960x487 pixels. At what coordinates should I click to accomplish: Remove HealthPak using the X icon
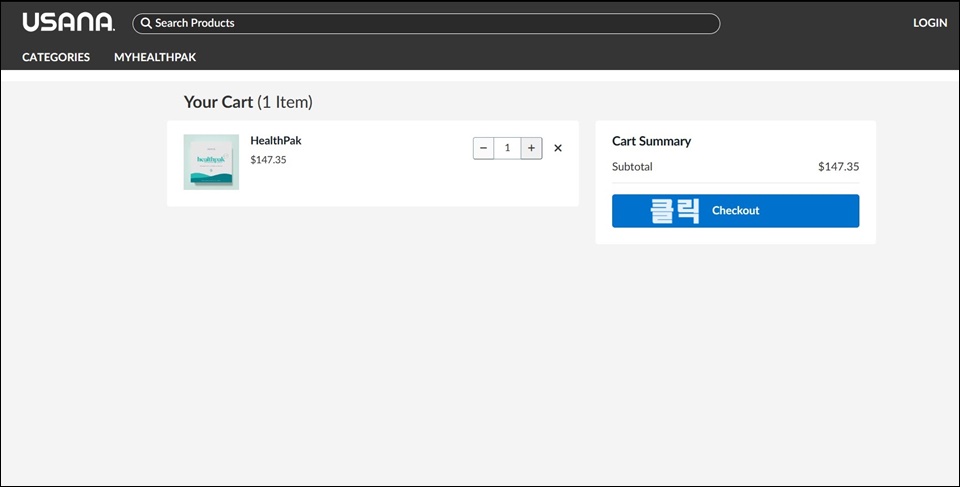(x=558, y=148)
